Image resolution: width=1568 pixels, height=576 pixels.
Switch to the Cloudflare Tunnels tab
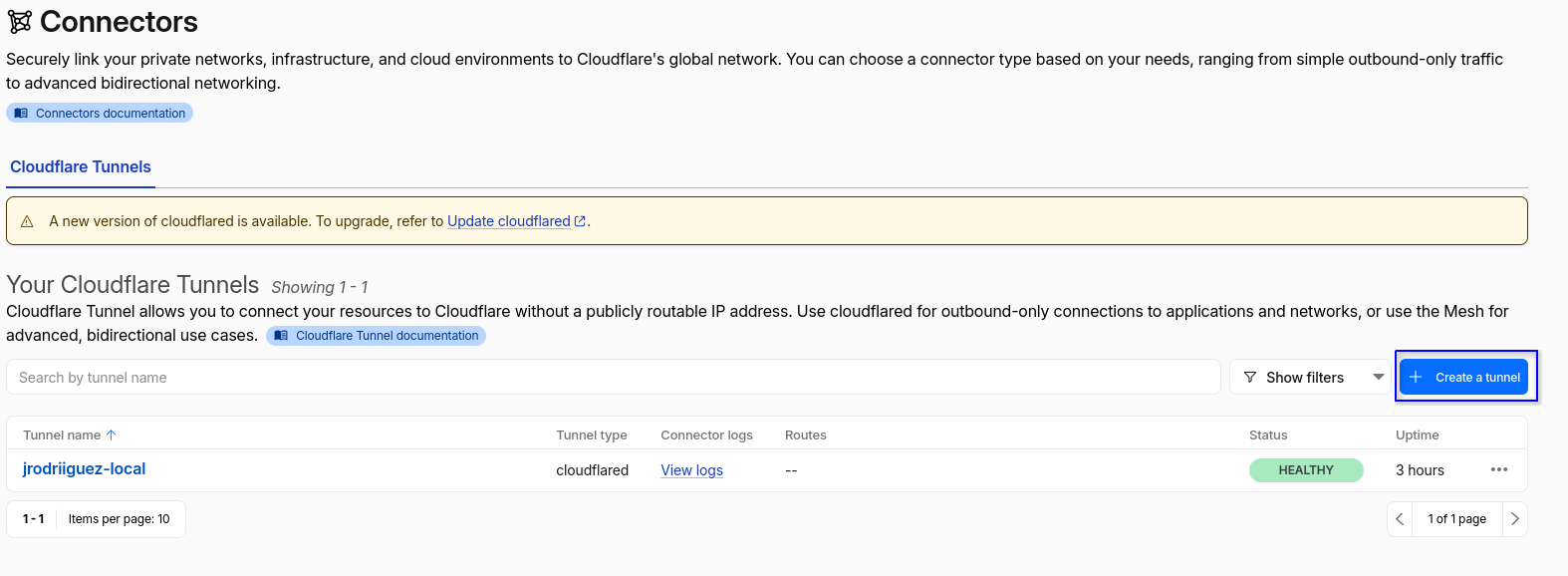[81, 167]
